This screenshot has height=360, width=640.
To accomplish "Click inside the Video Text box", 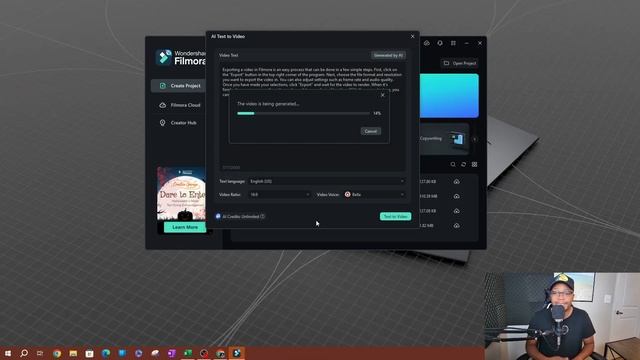I will click(312, 116).
